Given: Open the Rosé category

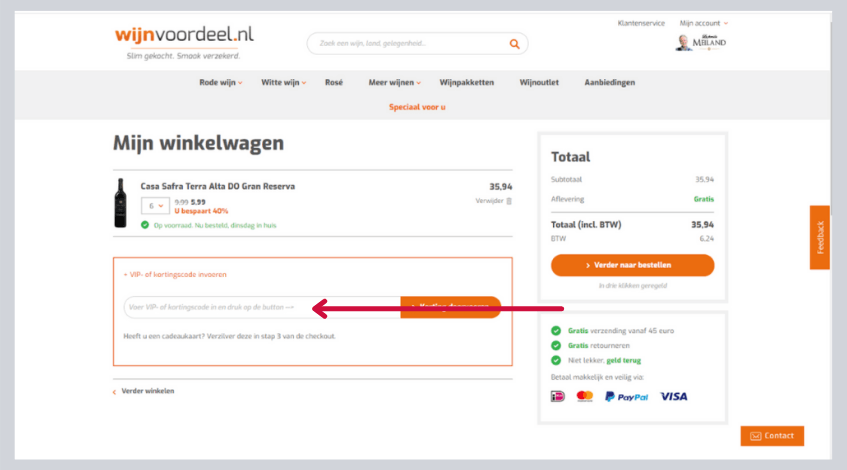Looking at the screenshot, I should tap(334, 83).
